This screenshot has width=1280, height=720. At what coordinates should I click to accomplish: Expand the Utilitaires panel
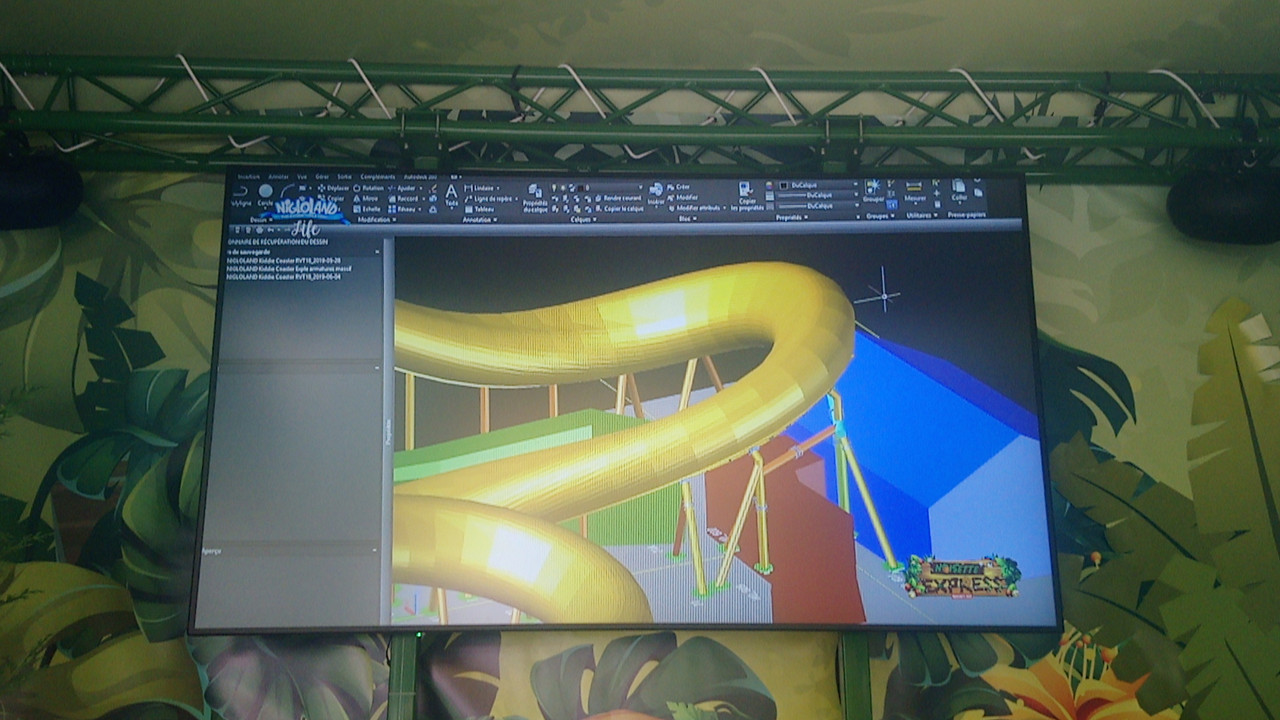click(922, 215)
